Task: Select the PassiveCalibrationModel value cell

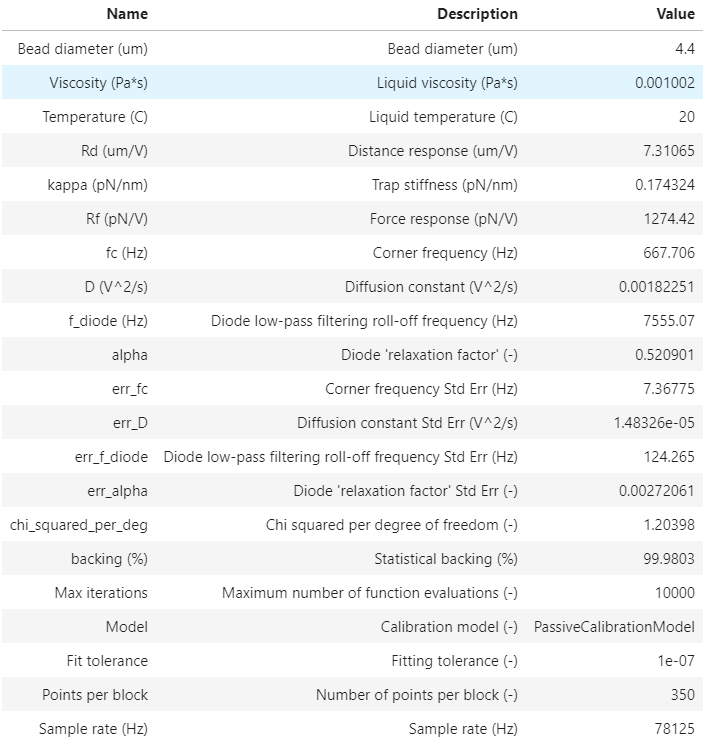Action: tap(614, 627)
